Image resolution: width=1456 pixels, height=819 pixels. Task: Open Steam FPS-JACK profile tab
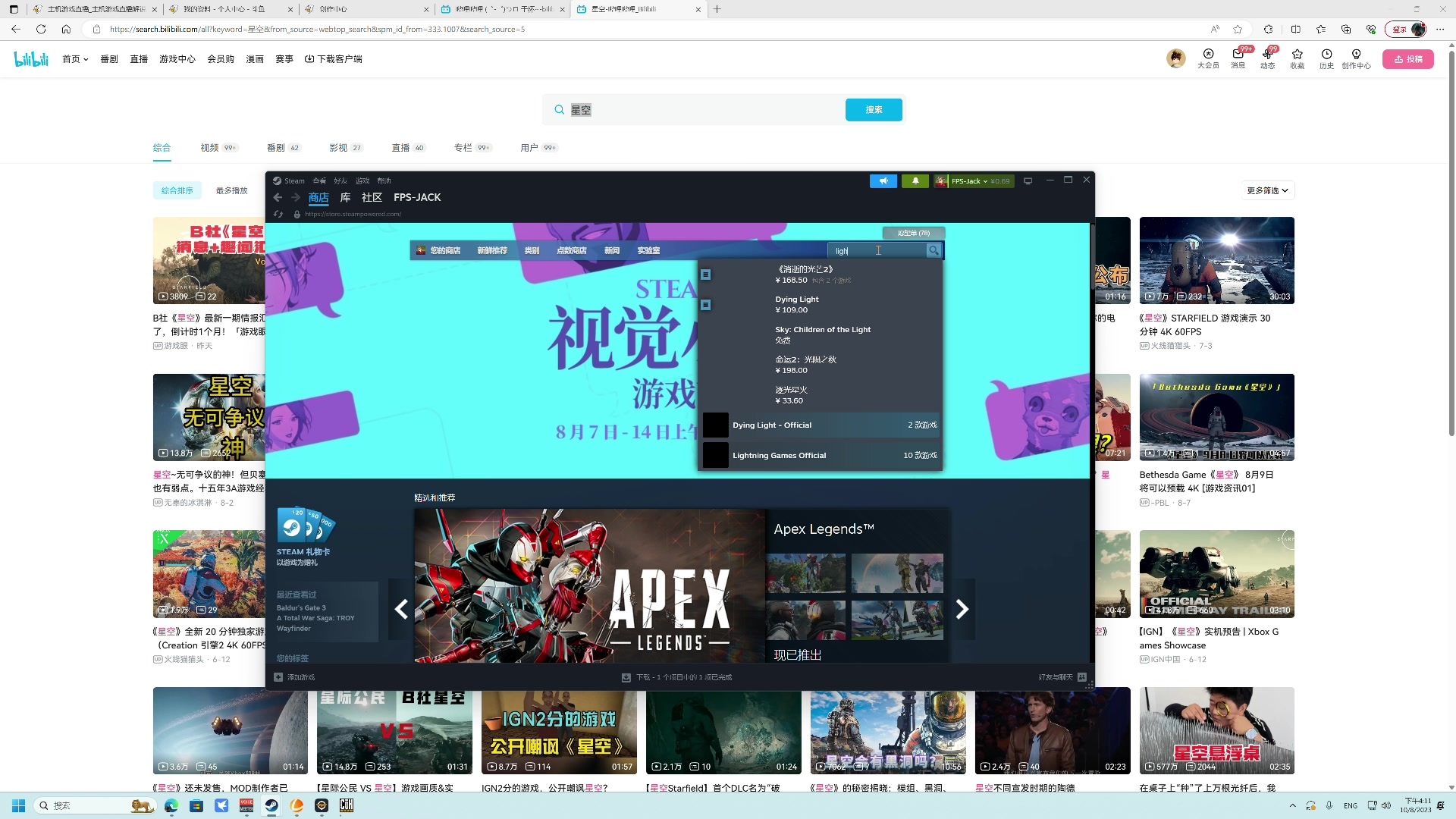pos(417,197)
